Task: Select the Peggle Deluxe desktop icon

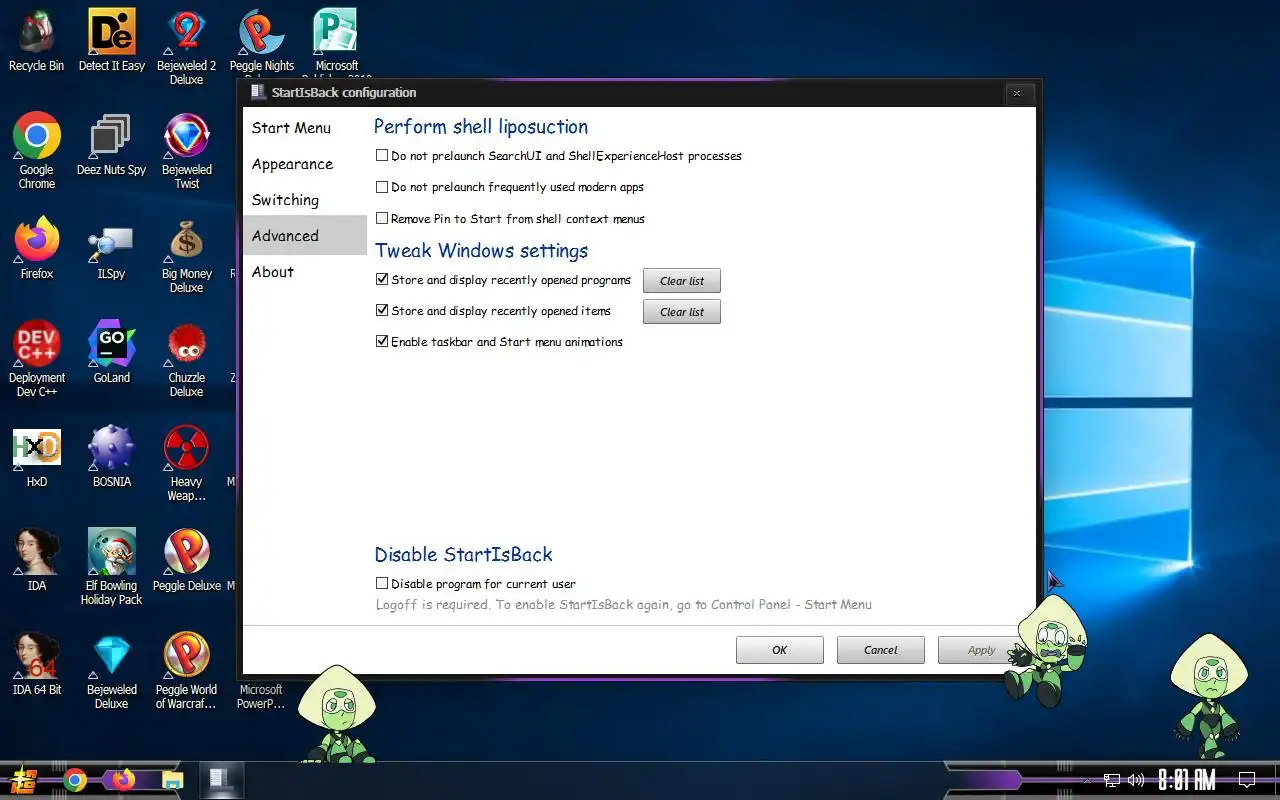Action: click(x=186, y=560)
